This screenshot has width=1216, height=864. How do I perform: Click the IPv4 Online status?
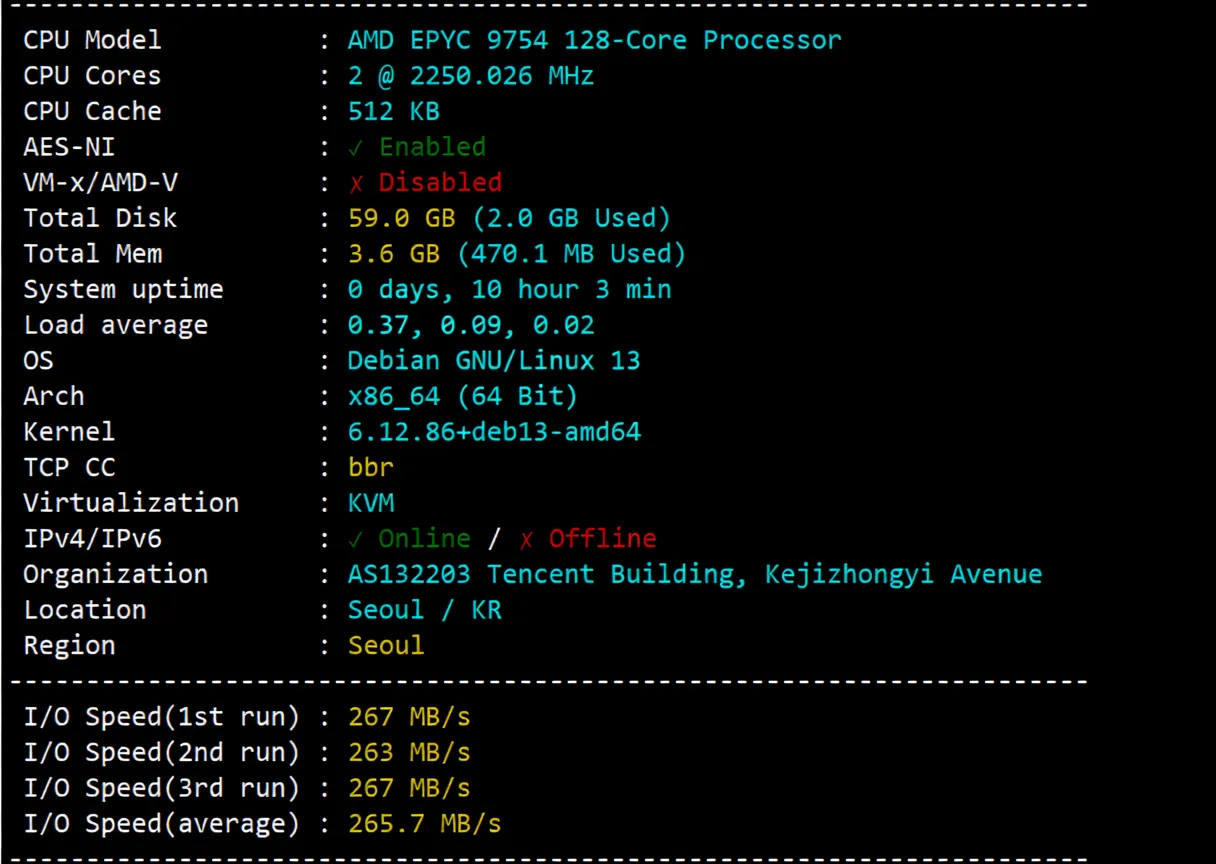409,539
